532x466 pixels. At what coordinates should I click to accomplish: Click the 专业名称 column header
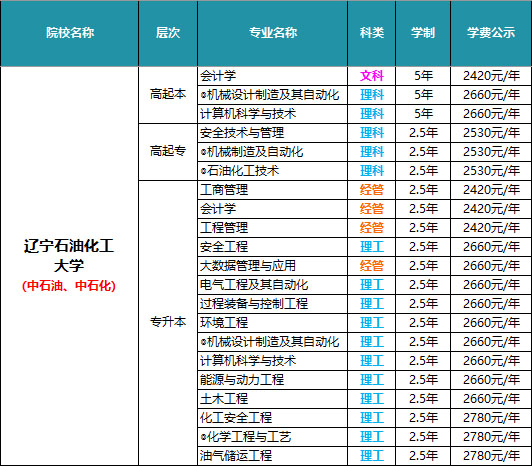[273, 33]
